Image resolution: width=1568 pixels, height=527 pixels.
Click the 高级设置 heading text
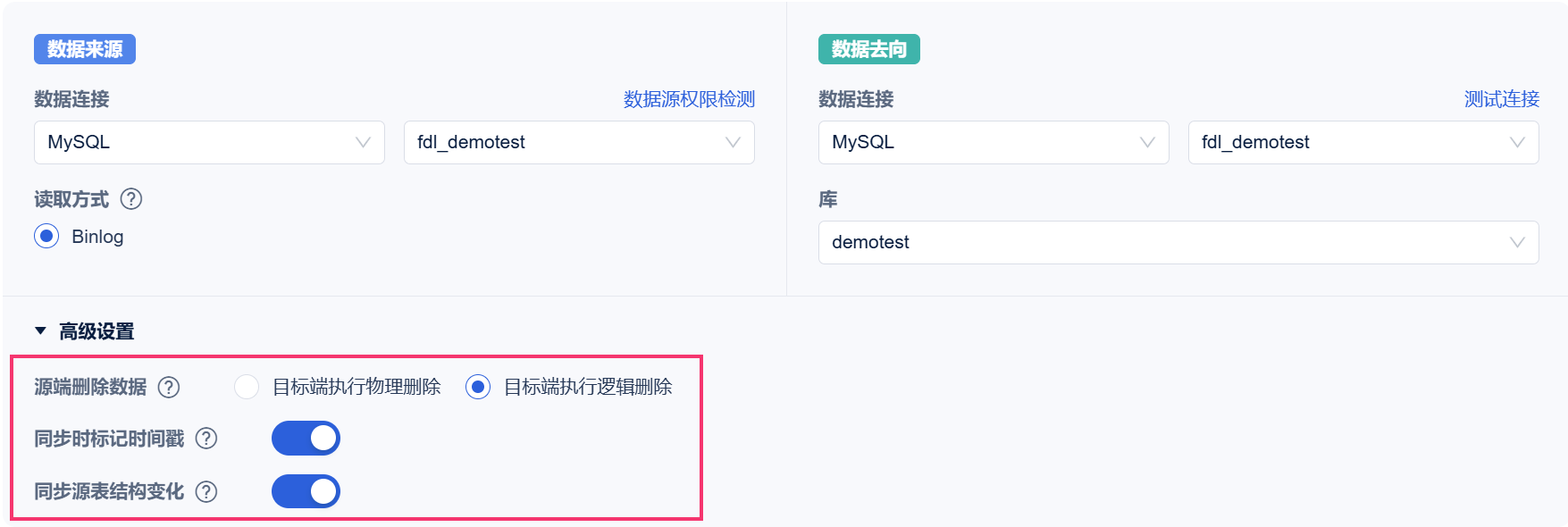(x=96, y=331)
